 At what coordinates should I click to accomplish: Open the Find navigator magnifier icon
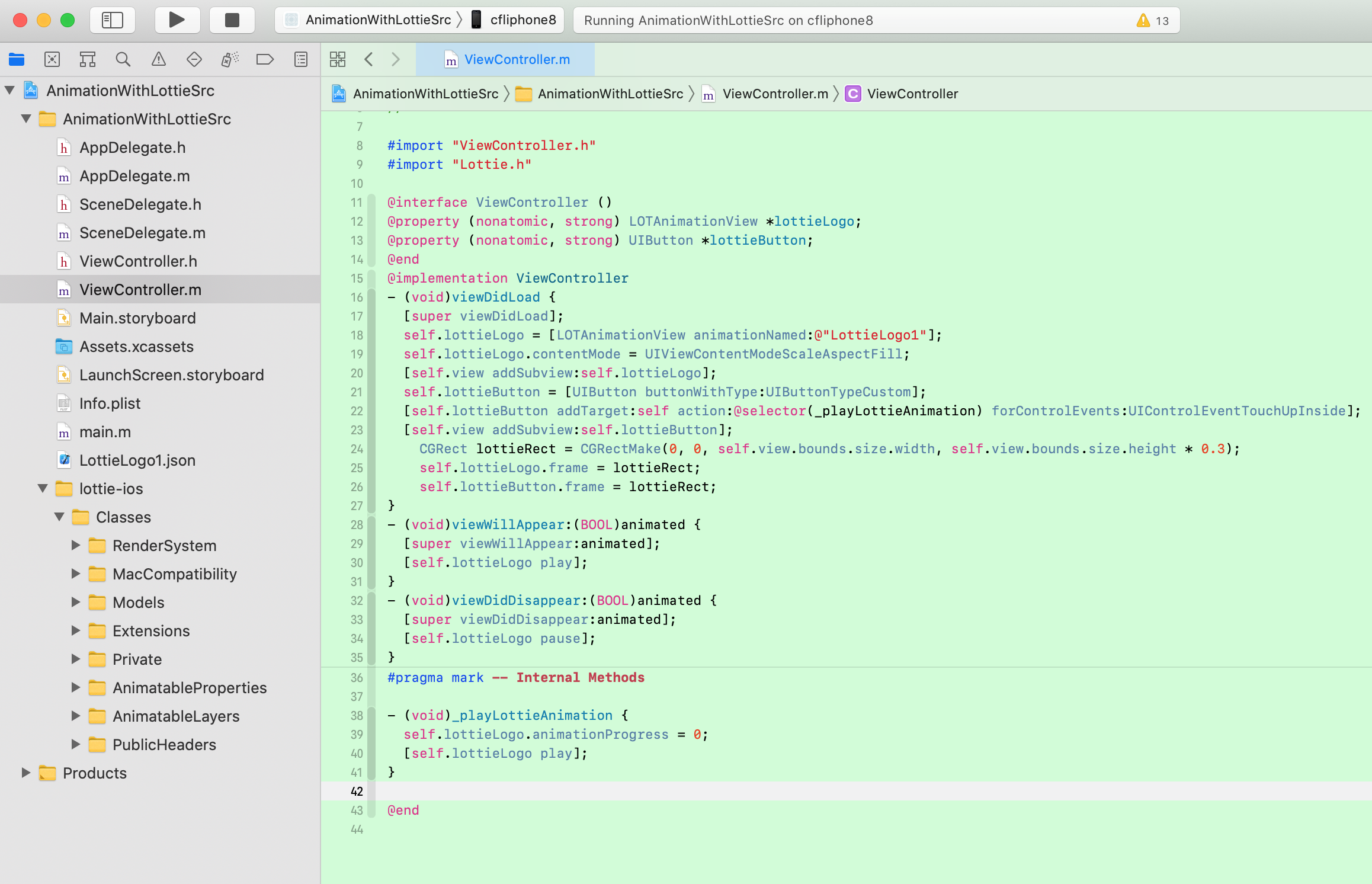[x=123, y=59]
